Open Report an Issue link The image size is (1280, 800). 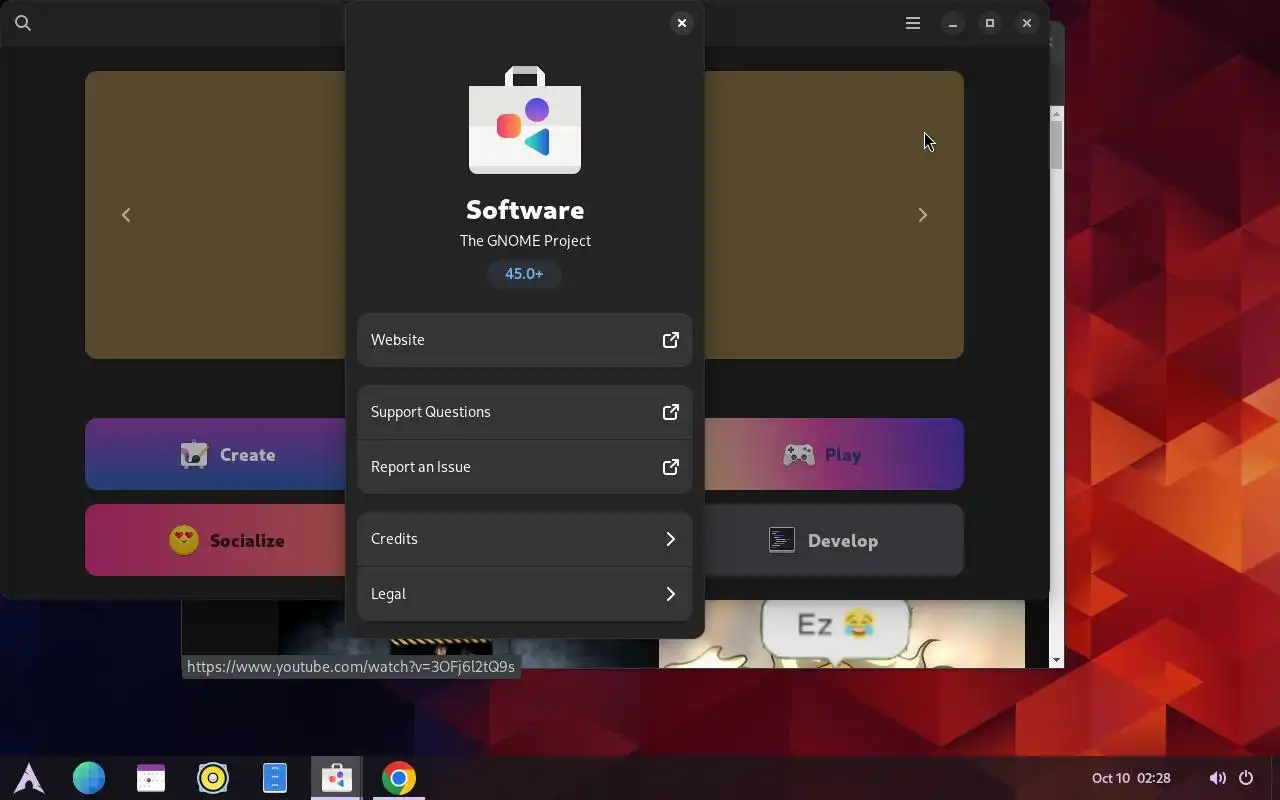click(525, 467)
